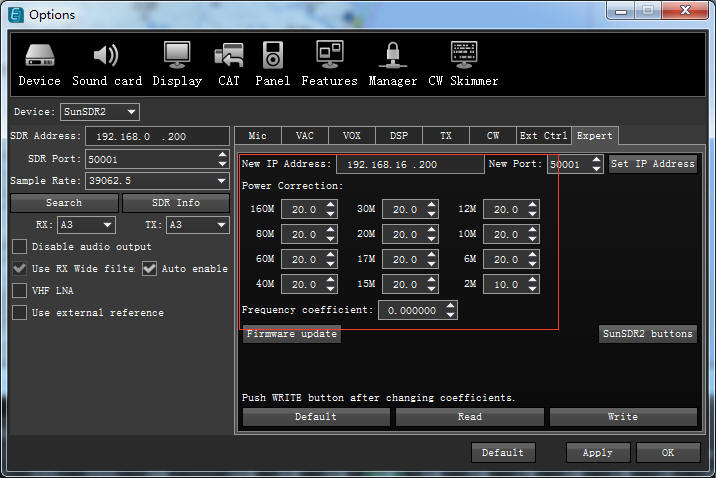
Task: Decrease 40M power correction value
Action: (331, 289)
